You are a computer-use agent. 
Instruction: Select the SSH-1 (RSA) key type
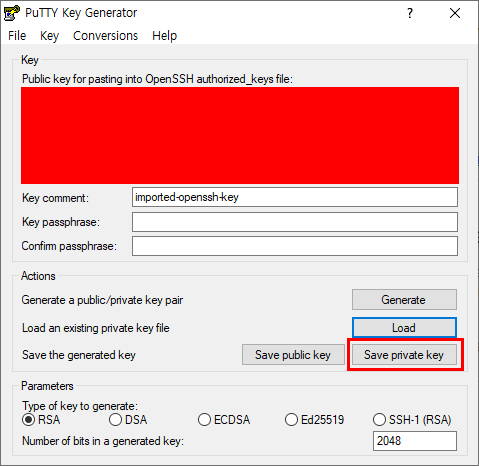coord(412,420)
